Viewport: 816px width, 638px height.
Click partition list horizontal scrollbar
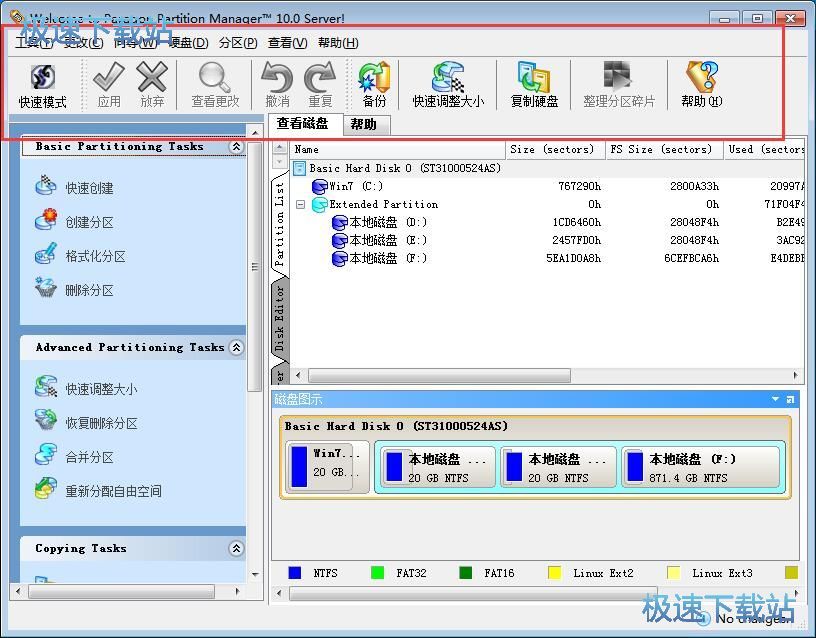click(440, 375)
